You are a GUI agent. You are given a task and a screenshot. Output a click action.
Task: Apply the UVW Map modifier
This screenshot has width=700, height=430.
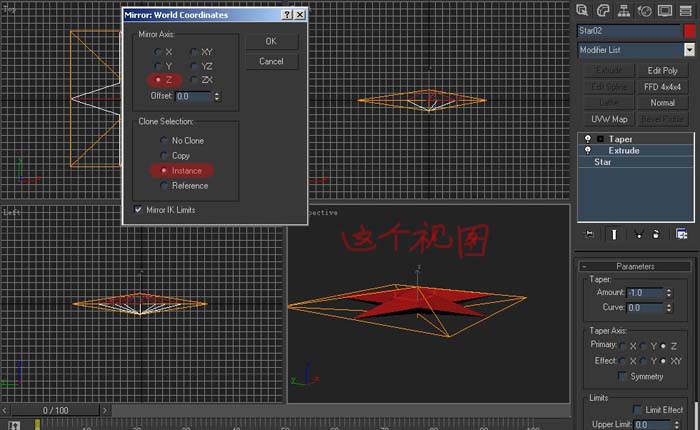[609, 119]
